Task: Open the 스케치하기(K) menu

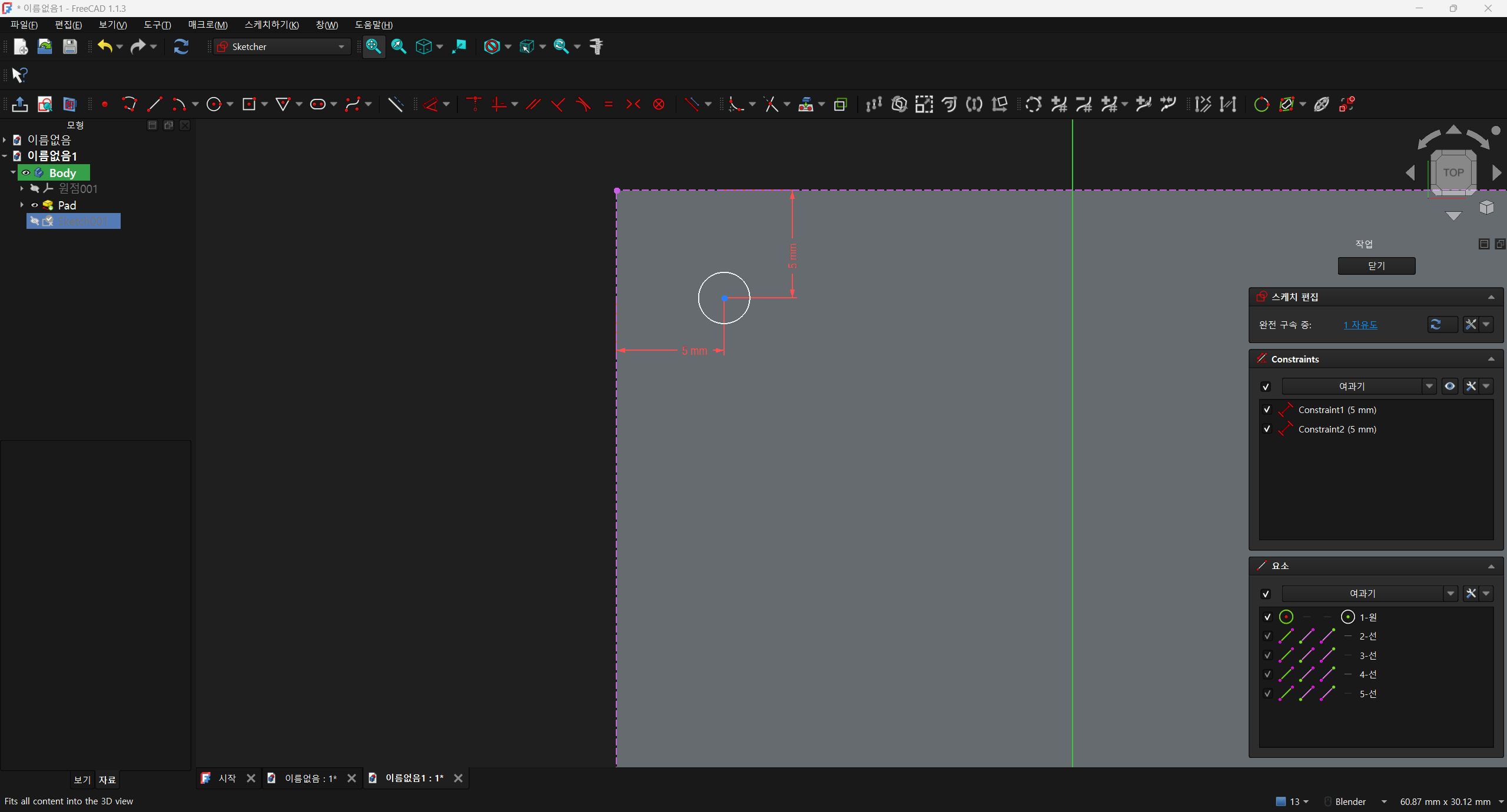Action: point(272,25)
